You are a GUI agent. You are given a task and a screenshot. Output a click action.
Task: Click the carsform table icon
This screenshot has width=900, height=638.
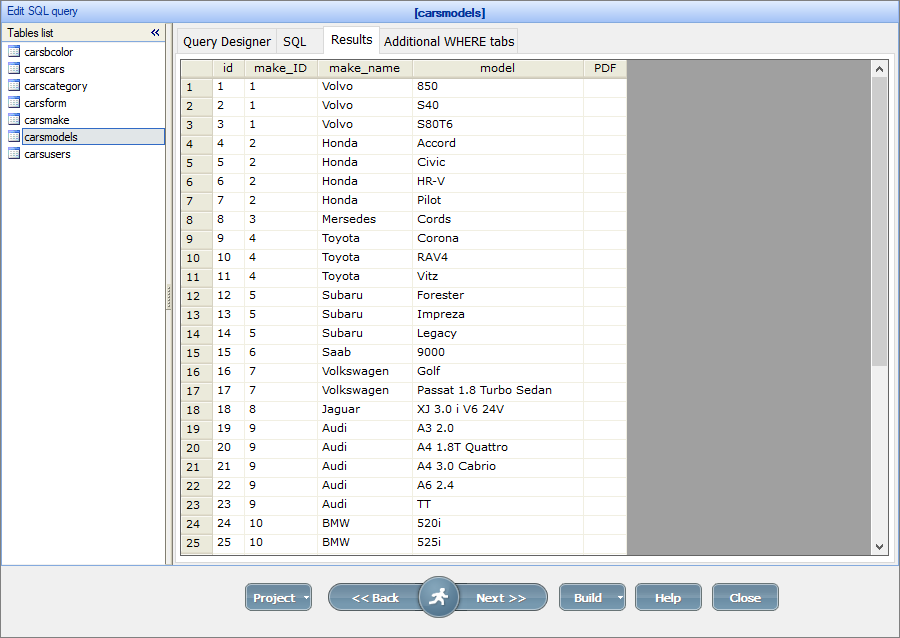[13, 102]
